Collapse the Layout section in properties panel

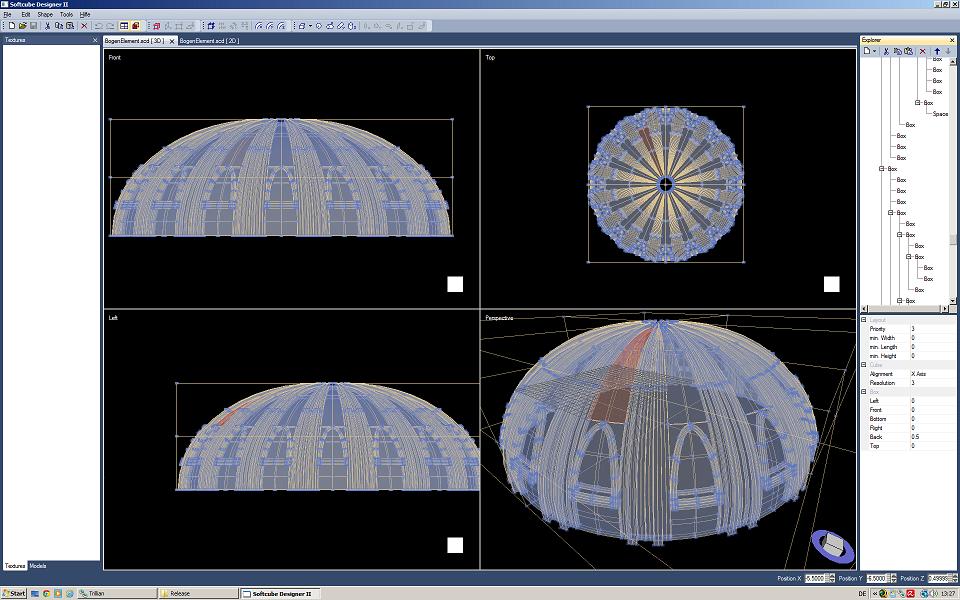[864, 320]
